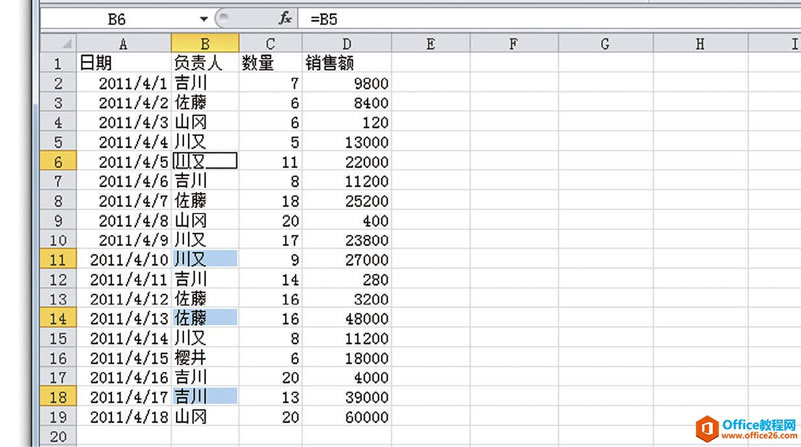The image size is (801, 447).
Task: Select row 18 header
Action: [58, 397]
